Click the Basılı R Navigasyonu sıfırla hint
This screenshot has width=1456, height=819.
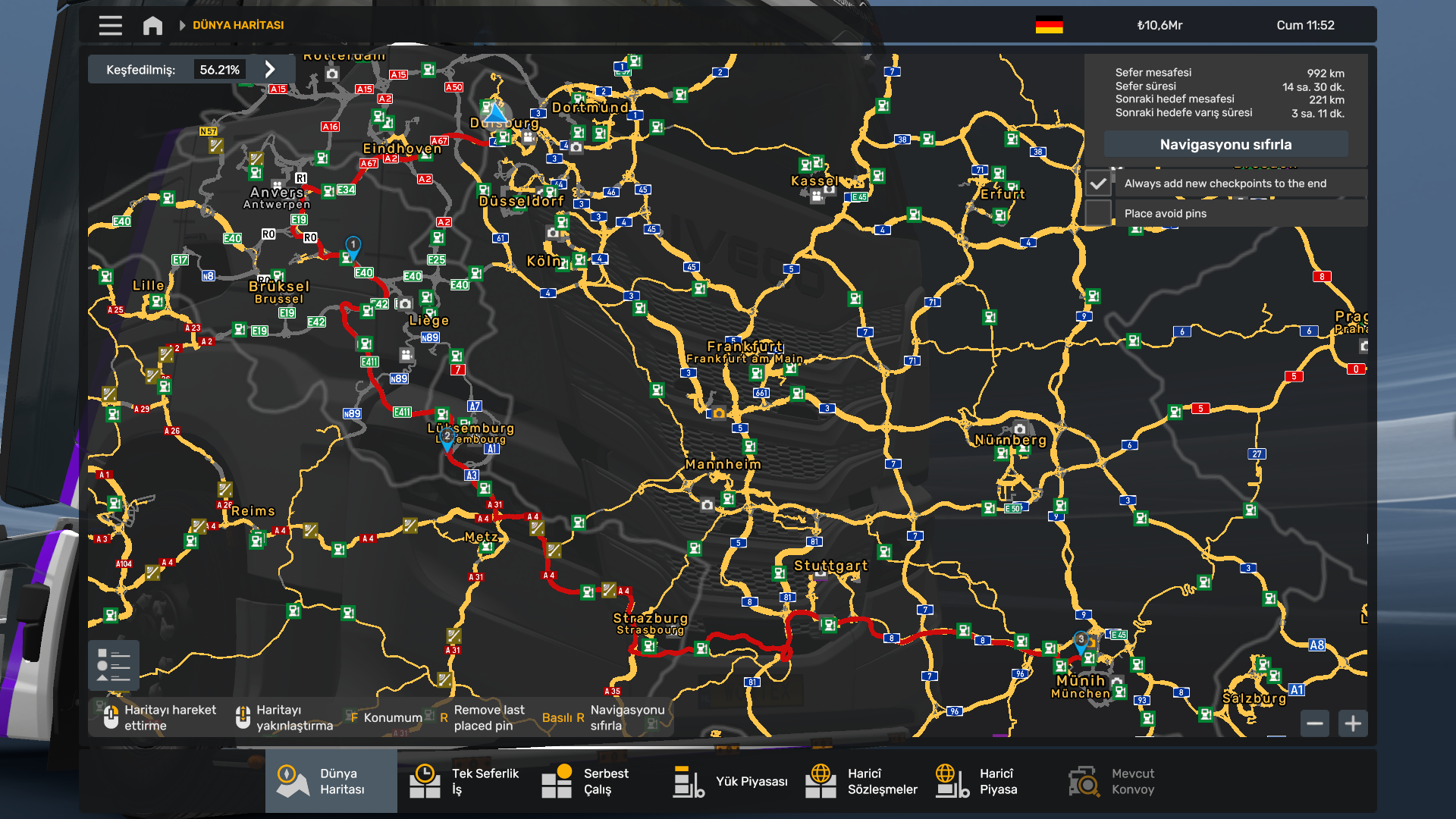tap(604, 717)
